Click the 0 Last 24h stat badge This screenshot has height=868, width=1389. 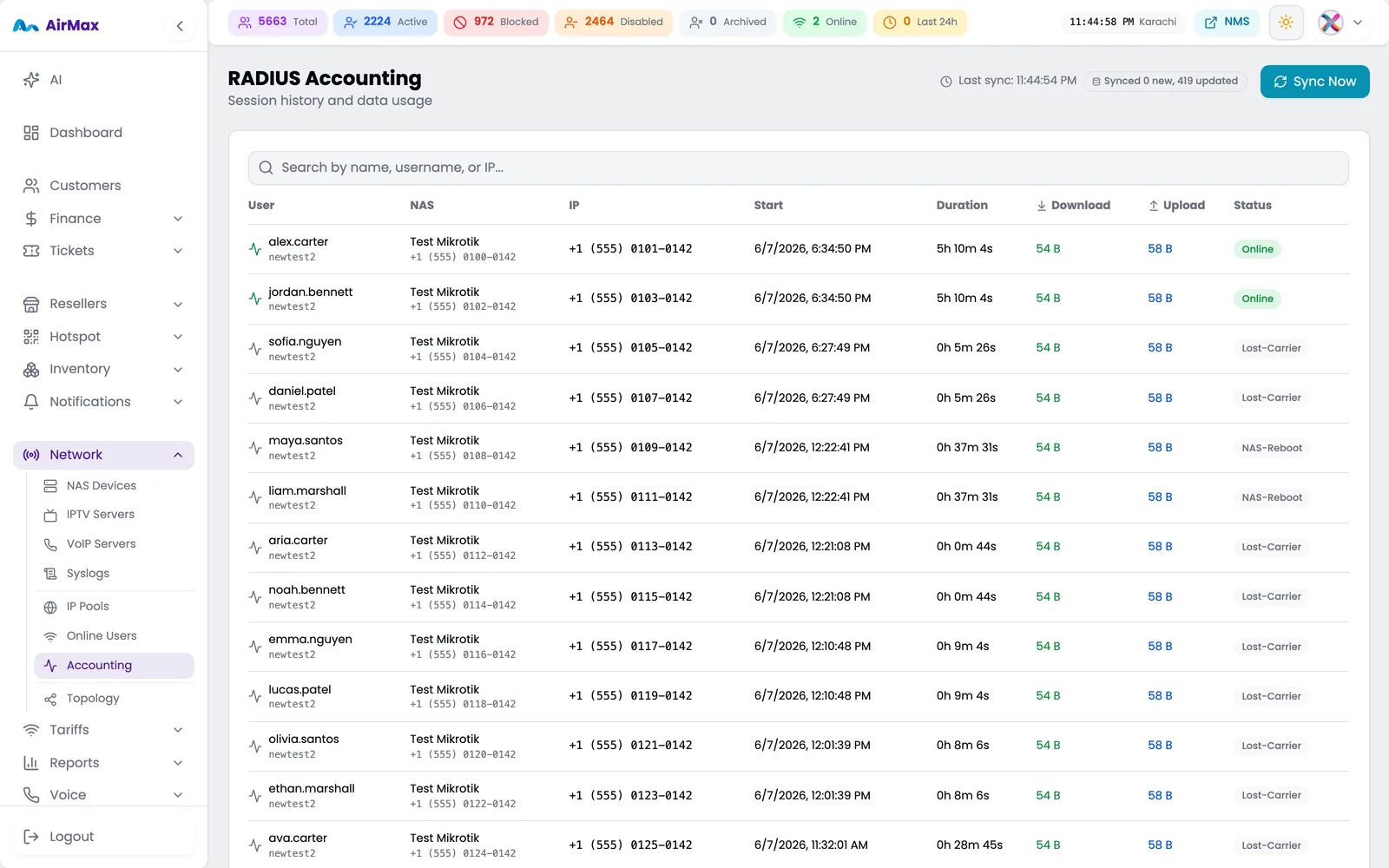coord(920,22)
